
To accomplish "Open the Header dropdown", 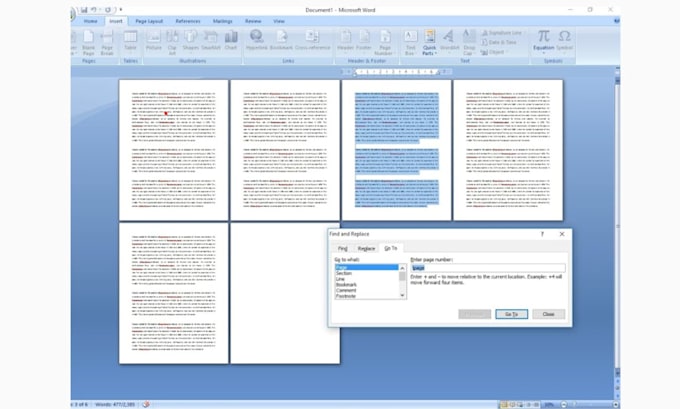I will [x=345, y=42].
